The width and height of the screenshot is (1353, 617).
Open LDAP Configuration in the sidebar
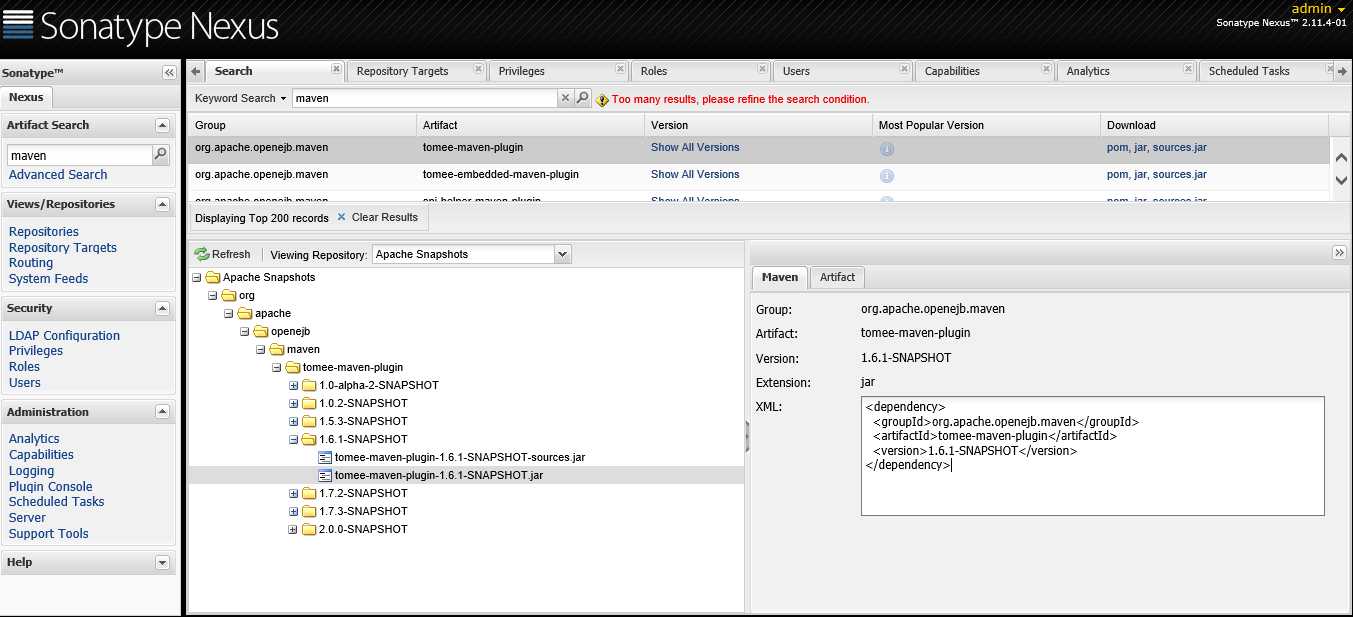(x=64, y=336)
